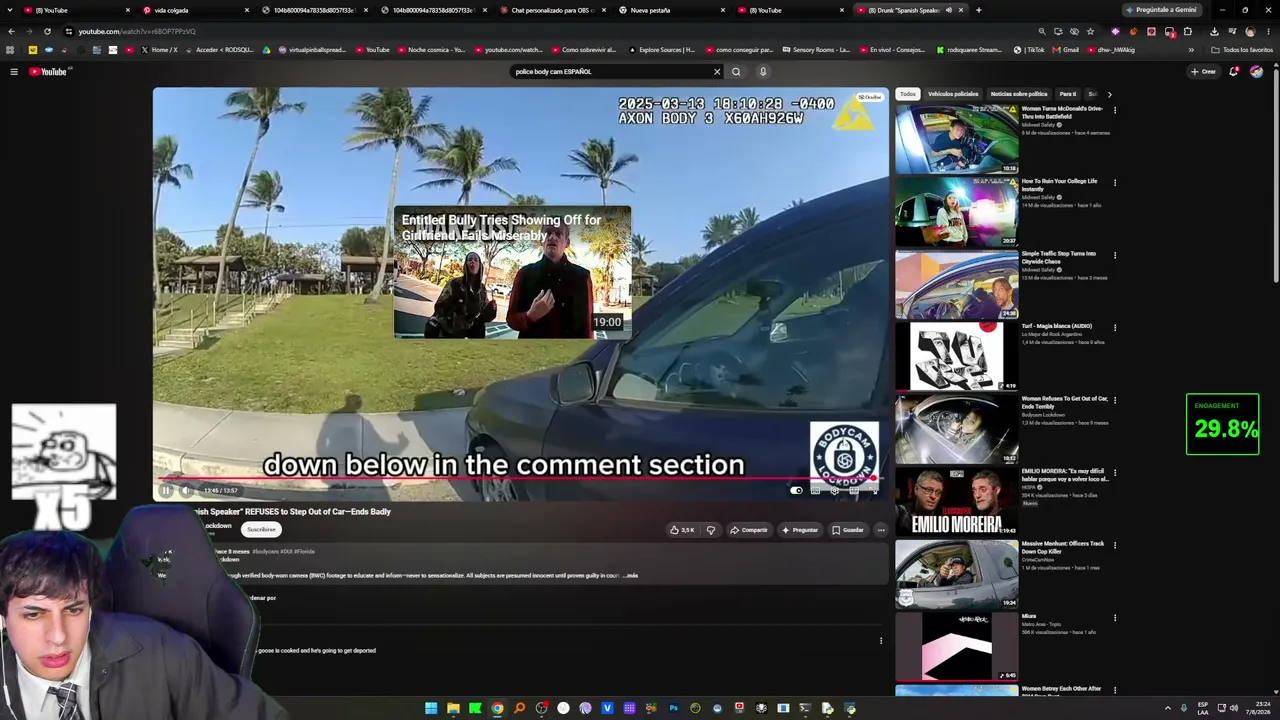Open options menu for Massive Manhunt video
The width and height of the screenshot is (1280, 720).
point(1115,545)
